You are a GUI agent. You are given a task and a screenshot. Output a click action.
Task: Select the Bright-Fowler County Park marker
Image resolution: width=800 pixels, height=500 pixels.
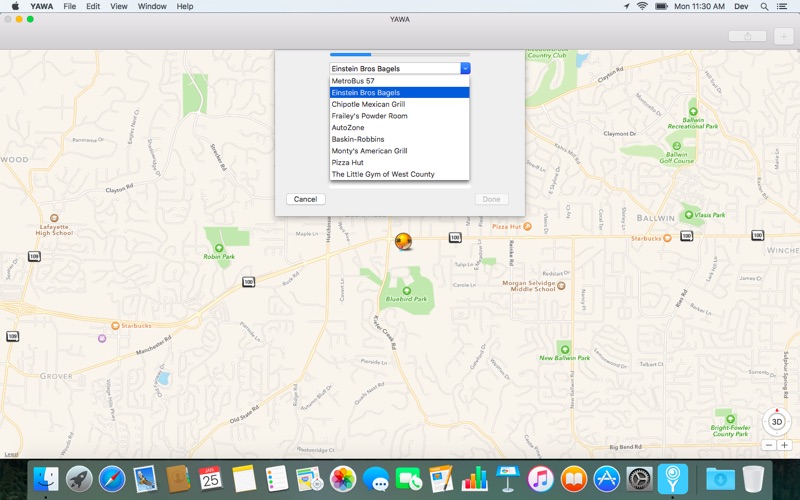tap(731, 419)
